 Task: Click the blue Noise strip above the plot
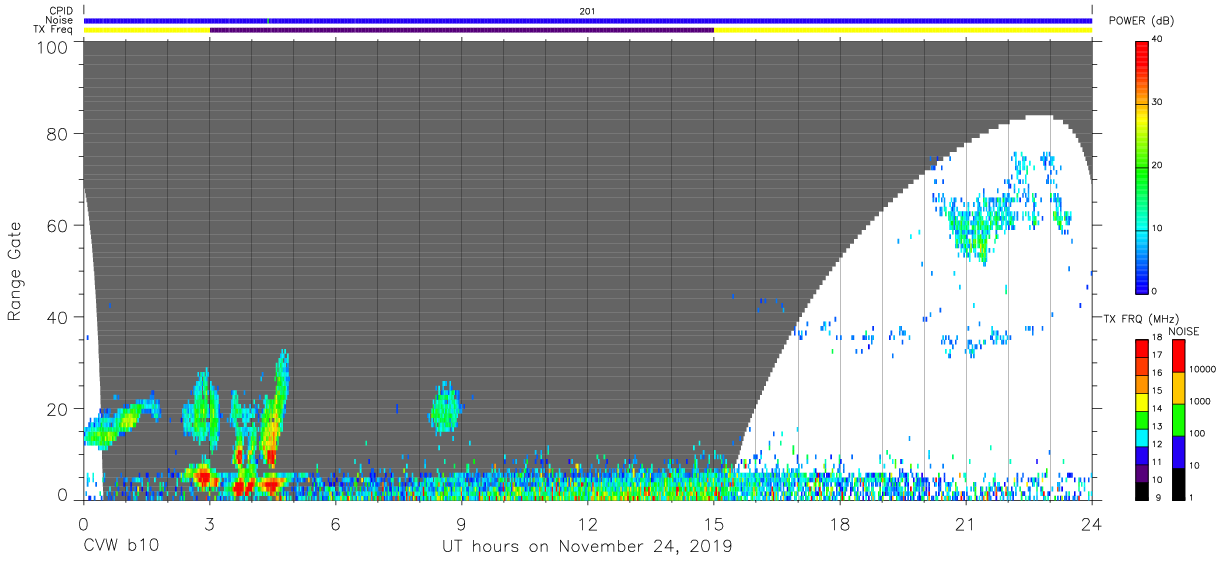coord(588,20)
